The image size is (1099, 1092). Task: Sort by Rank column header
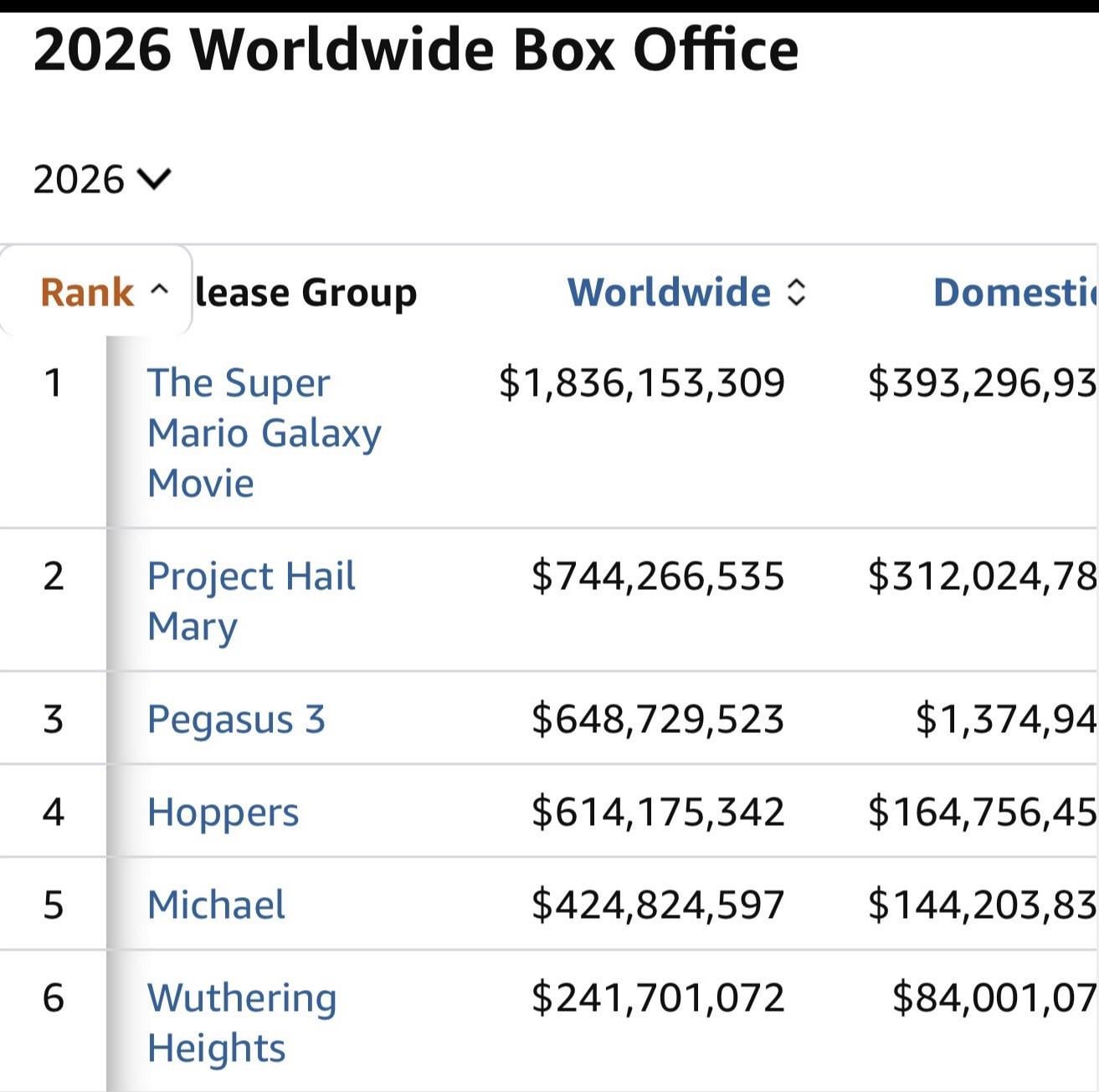click(87, 292)
